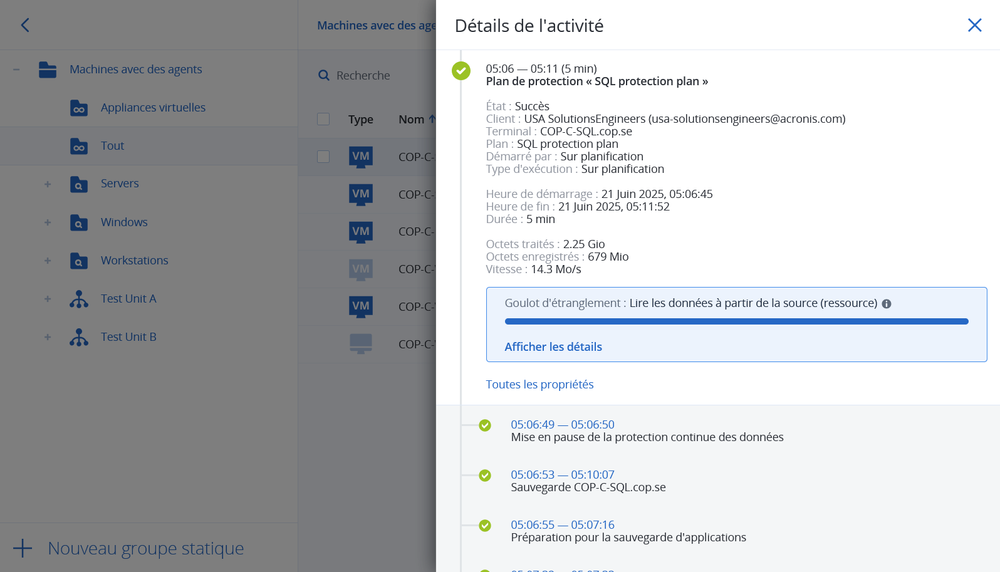Expand the Servers group
Screen dimensions: 1000x572
click(47, 184)
